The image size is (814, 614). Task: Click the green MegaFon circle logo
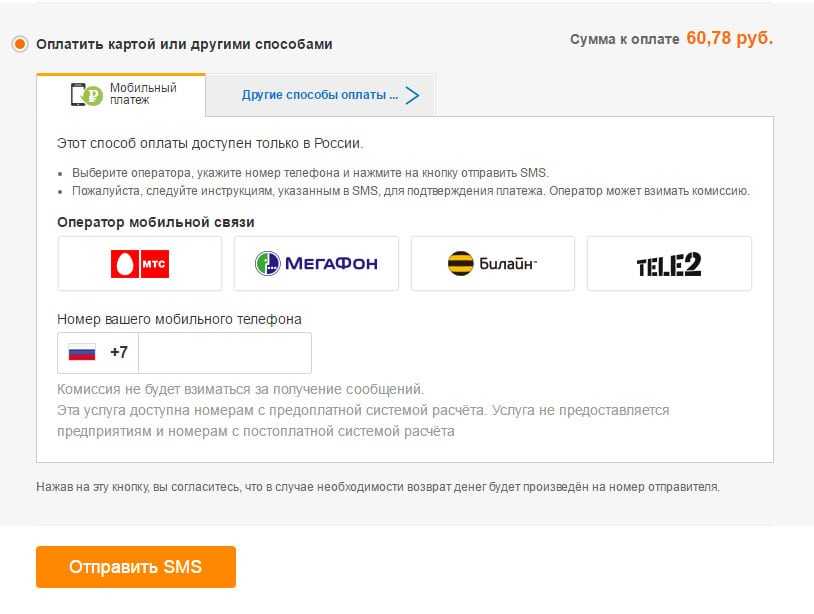pyautogui.click(x=267, y=264)
